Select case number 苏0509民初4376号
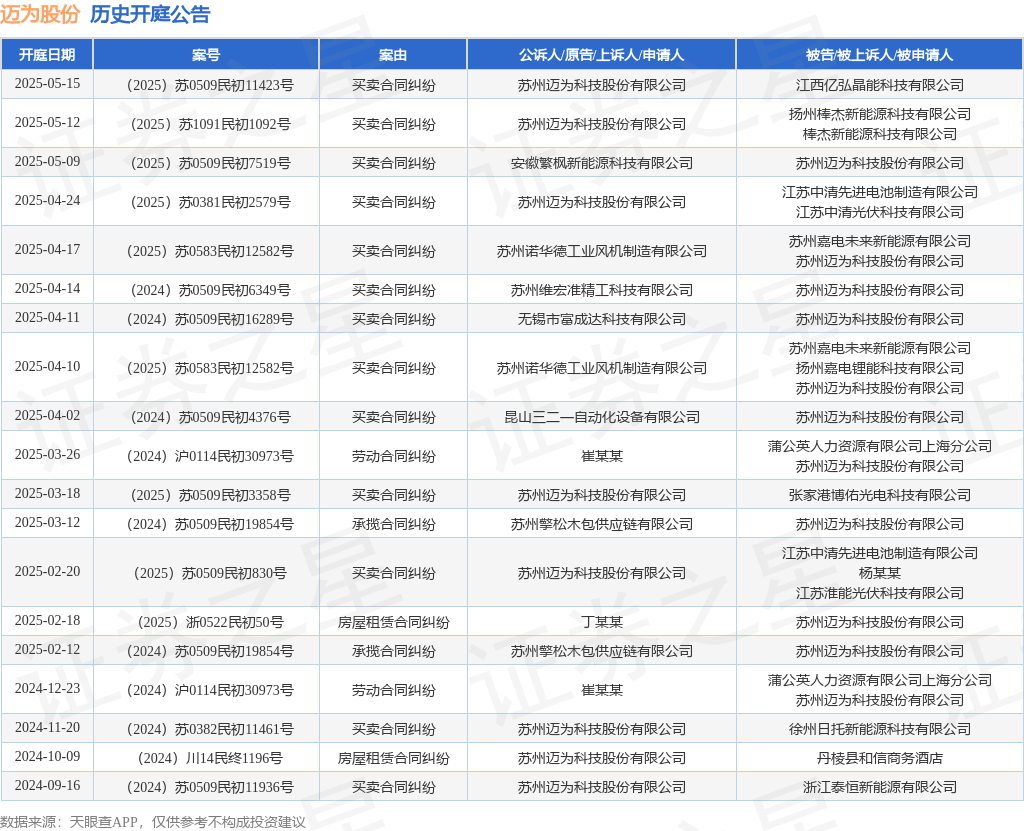 pyautogui.click(x=234, y=417)
